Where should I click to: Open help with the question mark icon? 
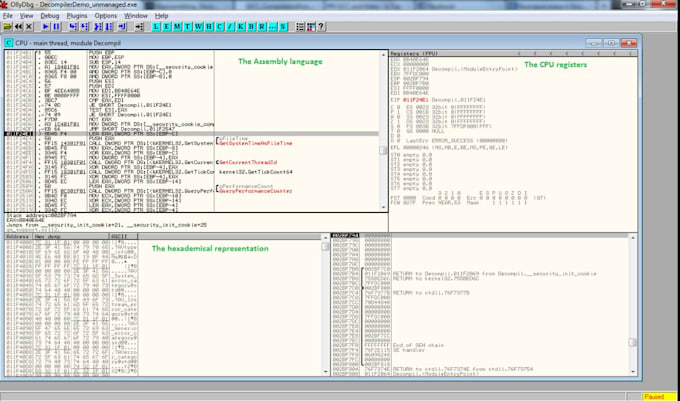[x=321, y=27]
